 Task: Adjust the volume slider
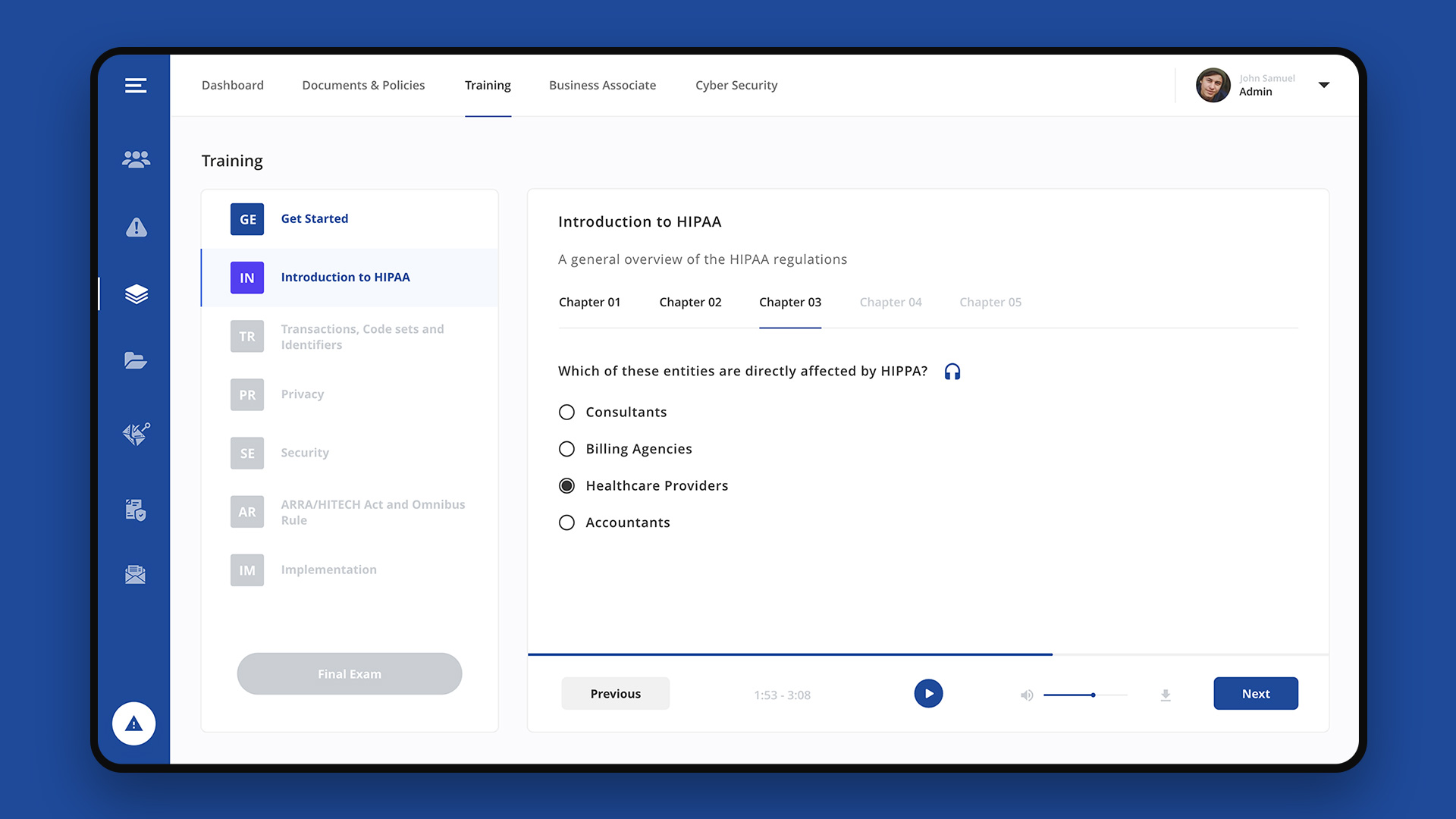(x=1093, y=695)
